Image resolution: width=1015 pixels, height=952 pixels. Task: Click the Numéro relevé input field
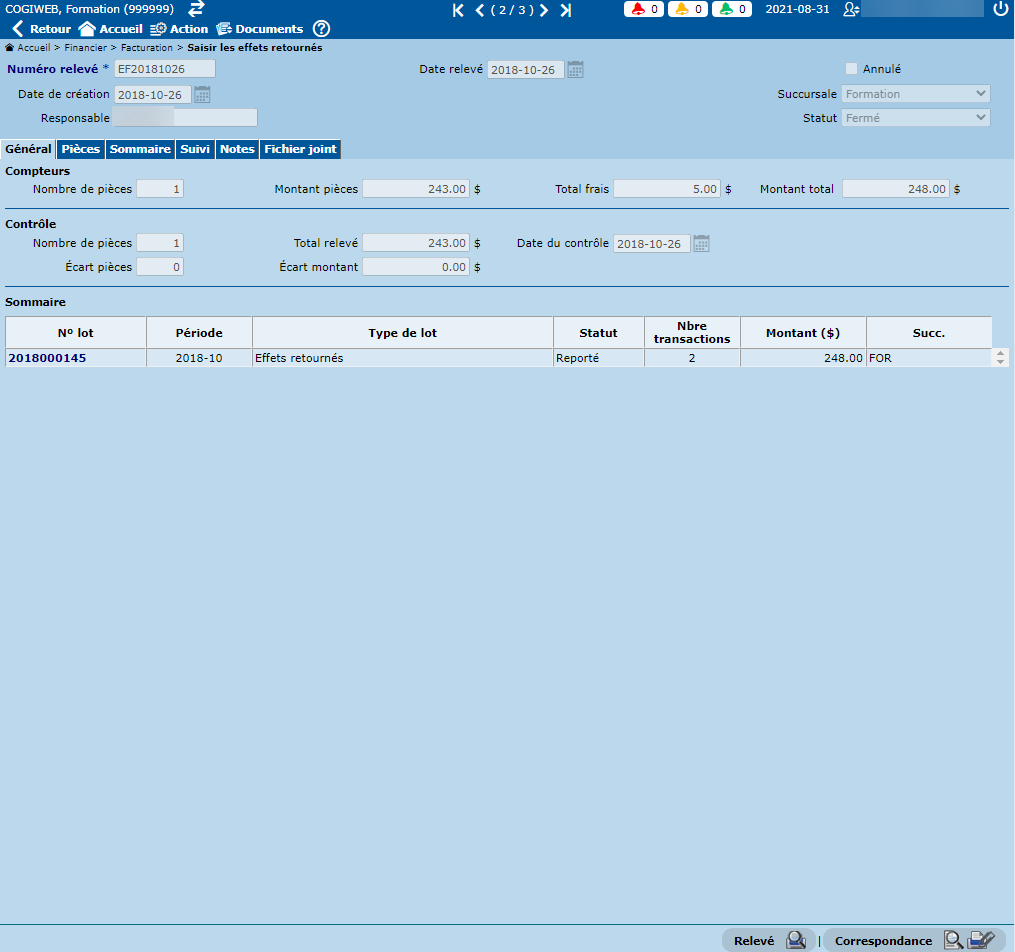[164, 69]
